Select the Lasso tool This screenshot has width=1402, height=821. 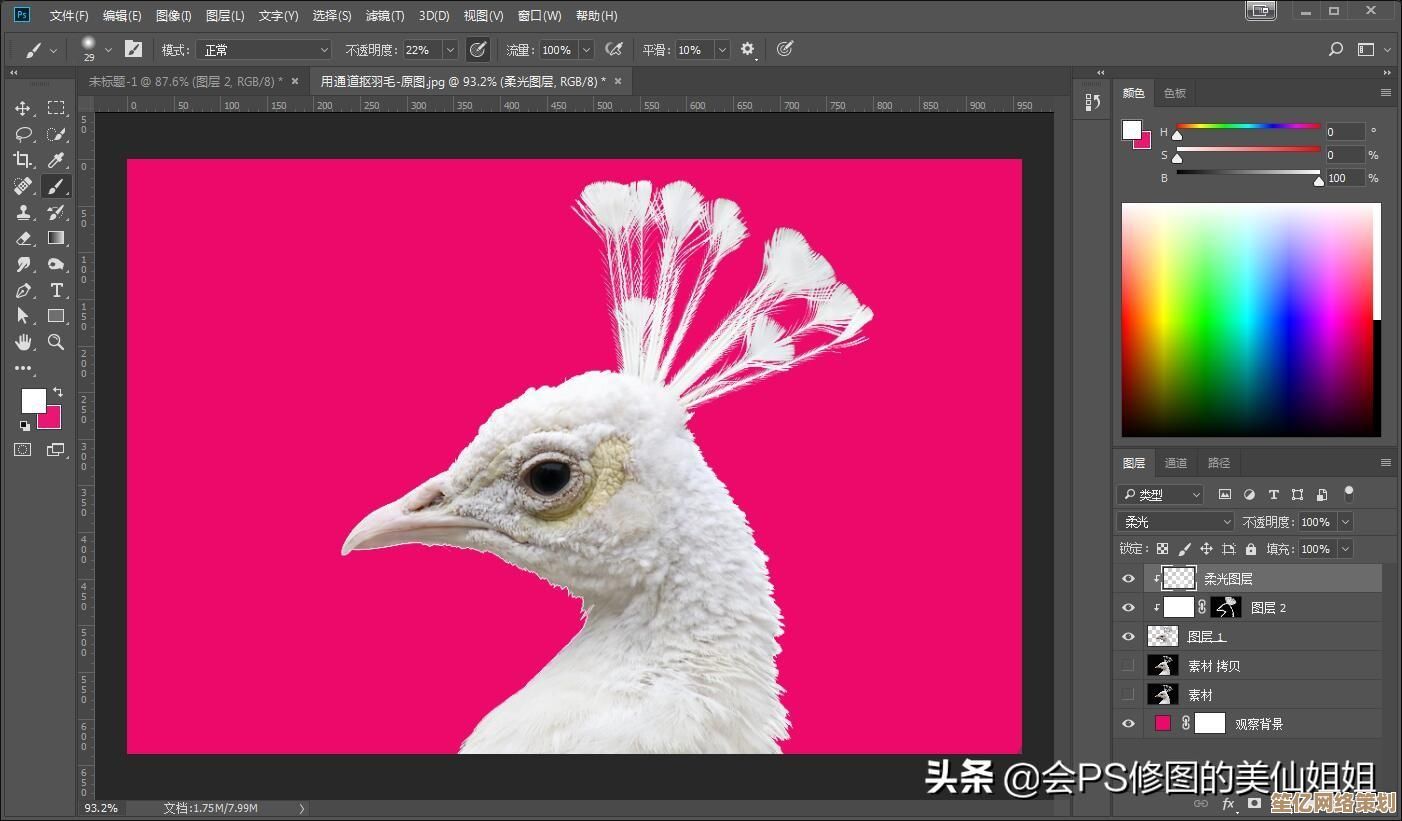(x=22, y=134)
